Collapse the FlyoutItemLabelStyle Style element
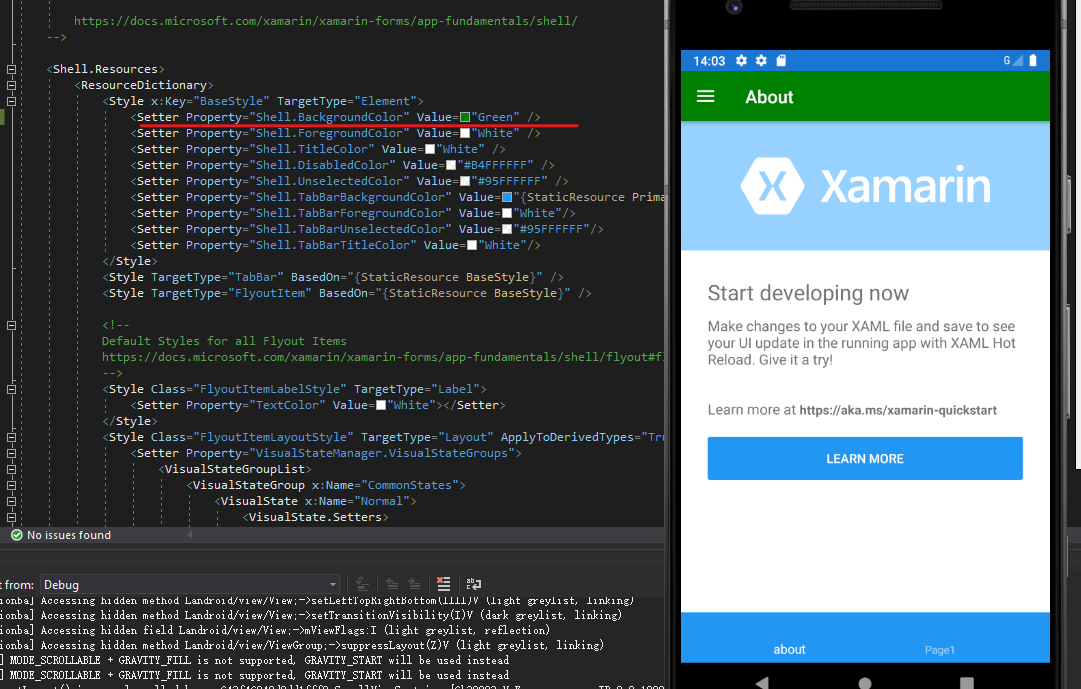Image resolution: width=1081 pixels, height=689 pixels. coord(11,389)
